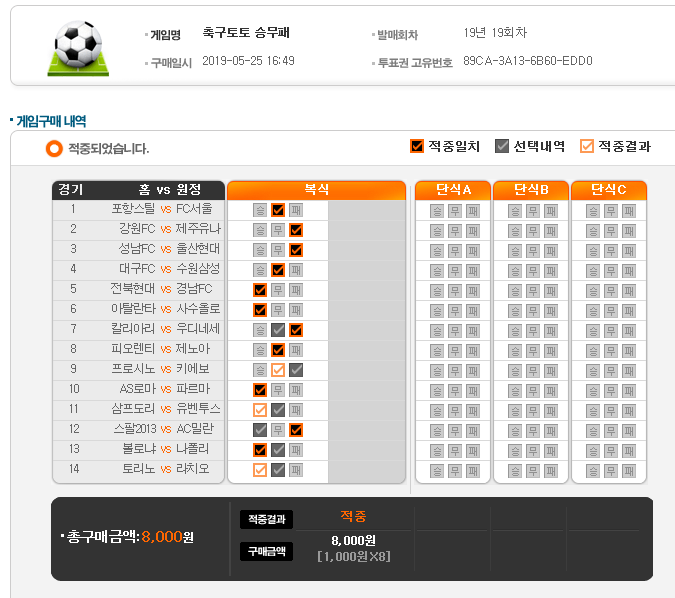675x598 pixels.
Task: Click the 구매금액 label button
Action: (x=266, y=551)
